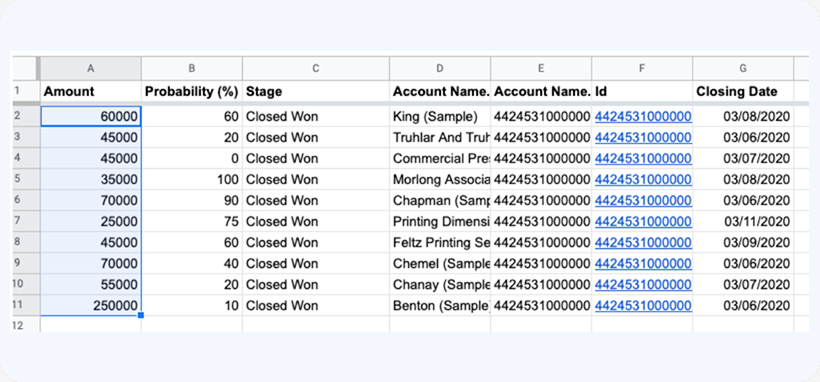Click the King (Sample) account cell
The height and width of the screenshot is (382, 820).
pos(440,117)
